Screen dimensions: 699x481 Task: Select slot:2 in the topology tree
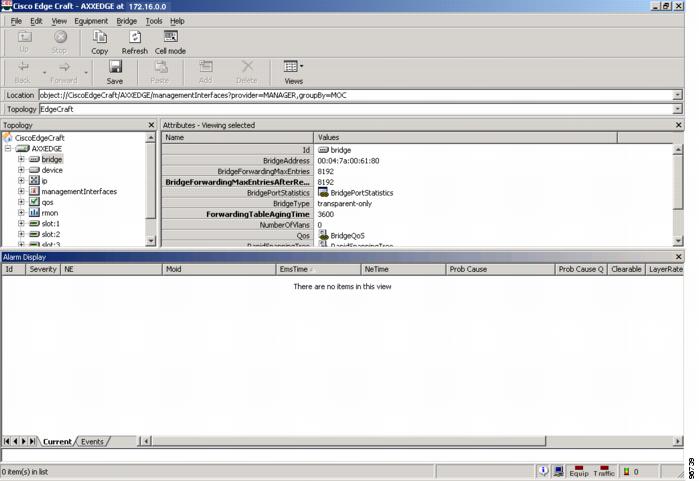[50, 234]
